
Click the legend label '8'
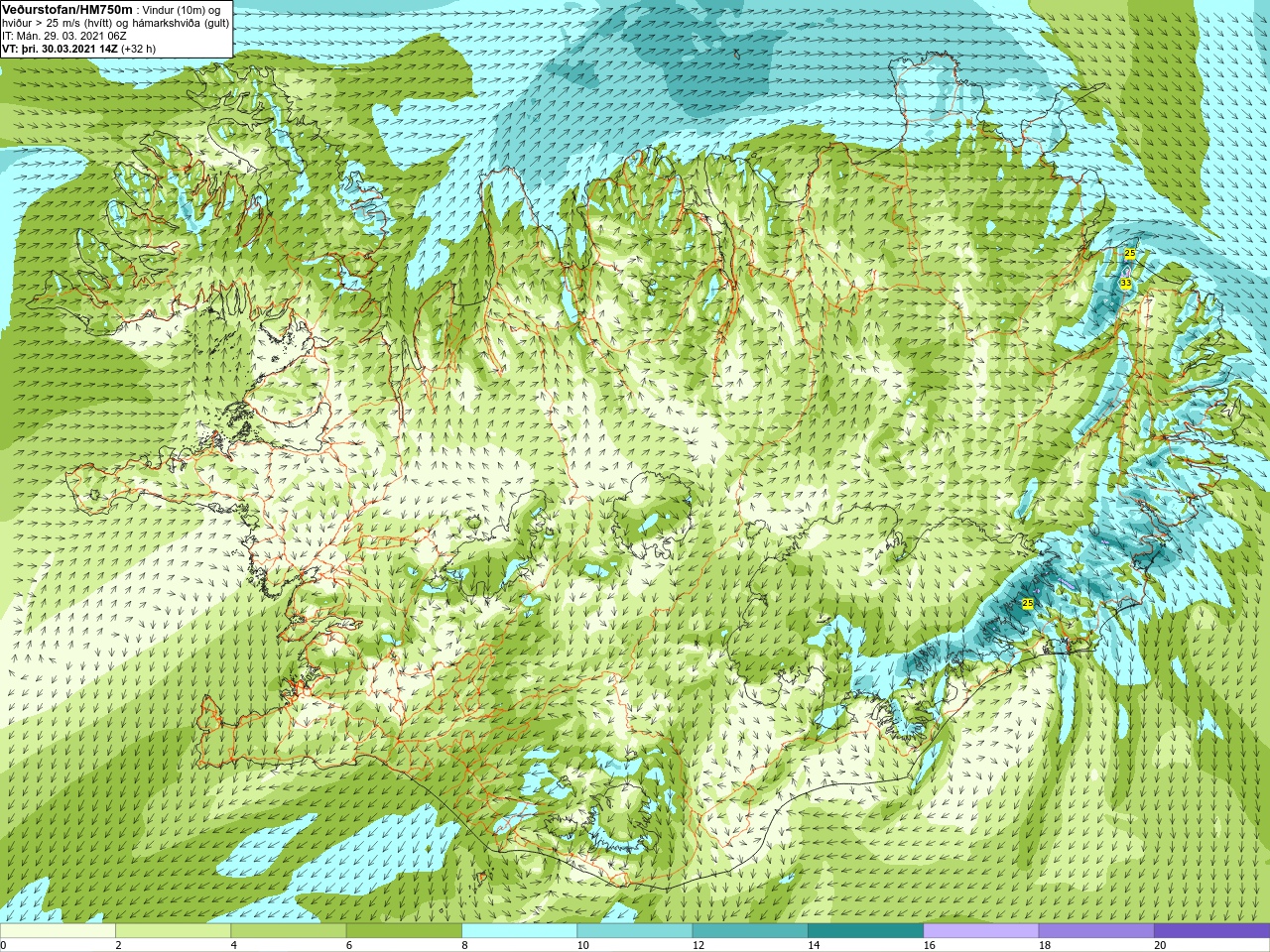(464, 945)
